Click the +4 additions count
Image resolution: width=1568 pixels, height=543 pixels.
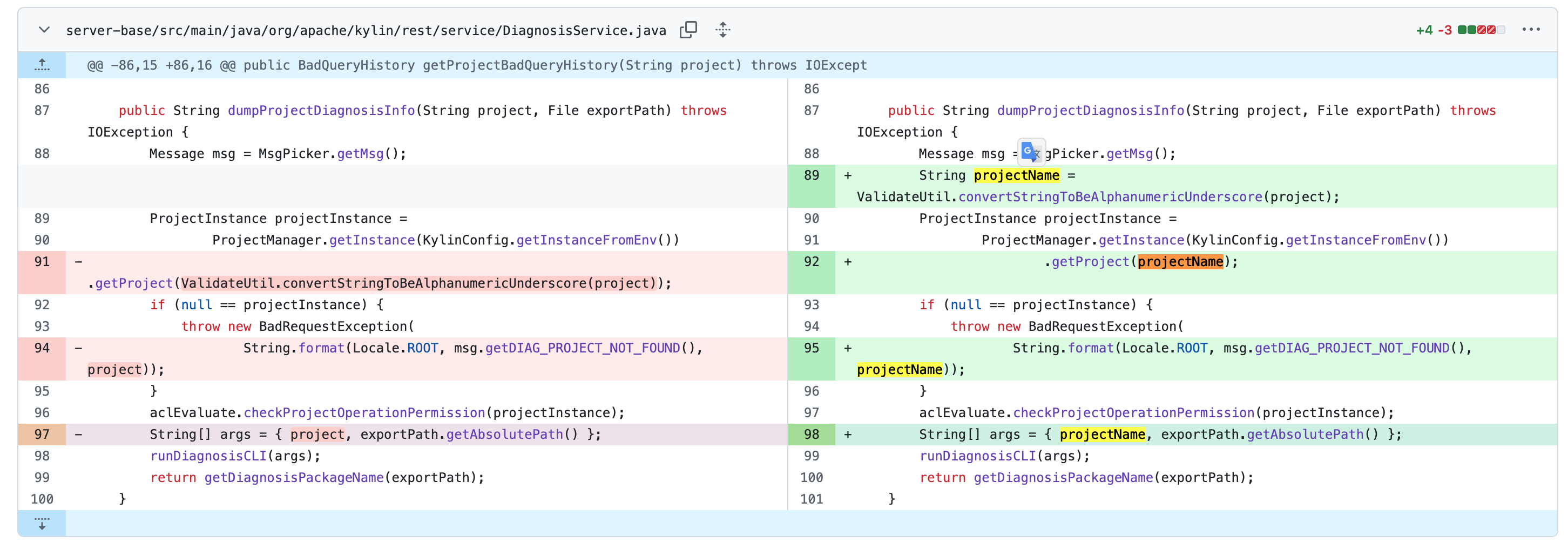(1424, 30)
